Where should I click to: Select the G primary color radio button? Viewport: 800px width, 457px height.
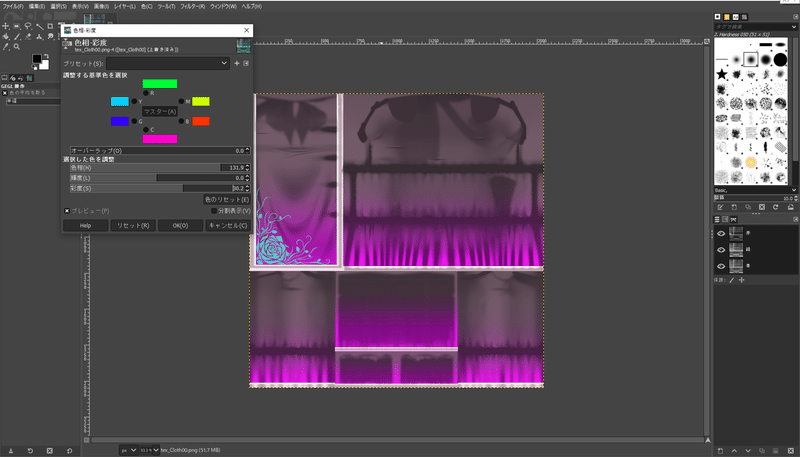(x=134, y=121)
